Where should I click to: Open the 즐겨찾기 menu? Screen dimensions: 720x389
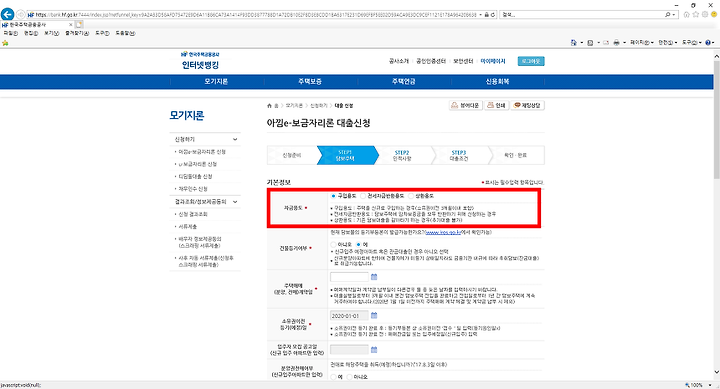tap(77, 33)
